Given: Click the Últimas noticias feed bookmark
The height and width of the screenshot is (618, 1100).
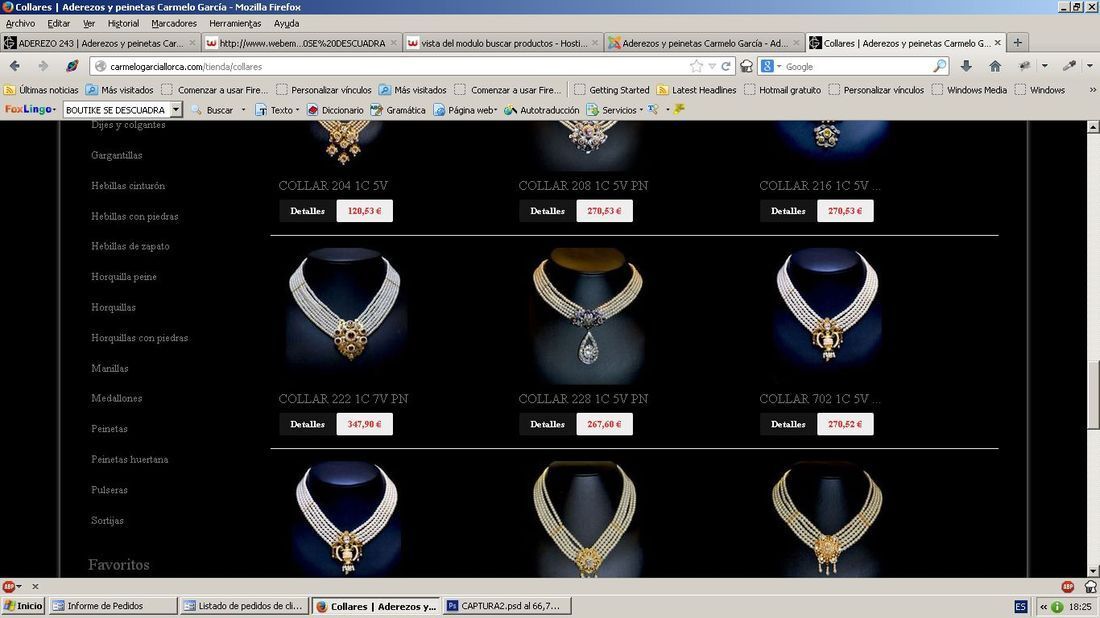Looking at the screenshot, I should 41,90.
